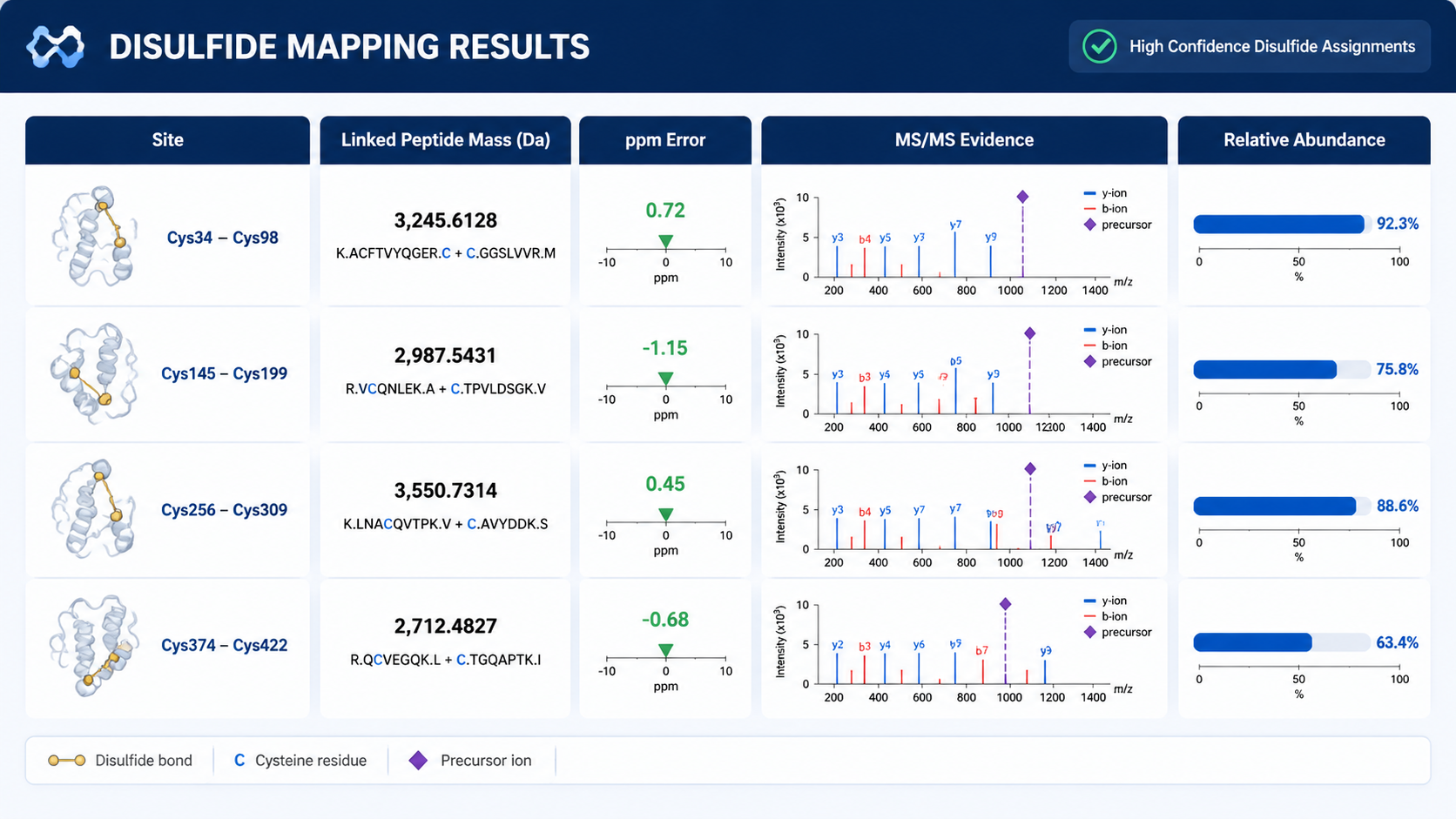This screenshot has width=1456, height=819.
Task: Click the purple precursor ion diamond in legend
Action: tap(418, 761)
